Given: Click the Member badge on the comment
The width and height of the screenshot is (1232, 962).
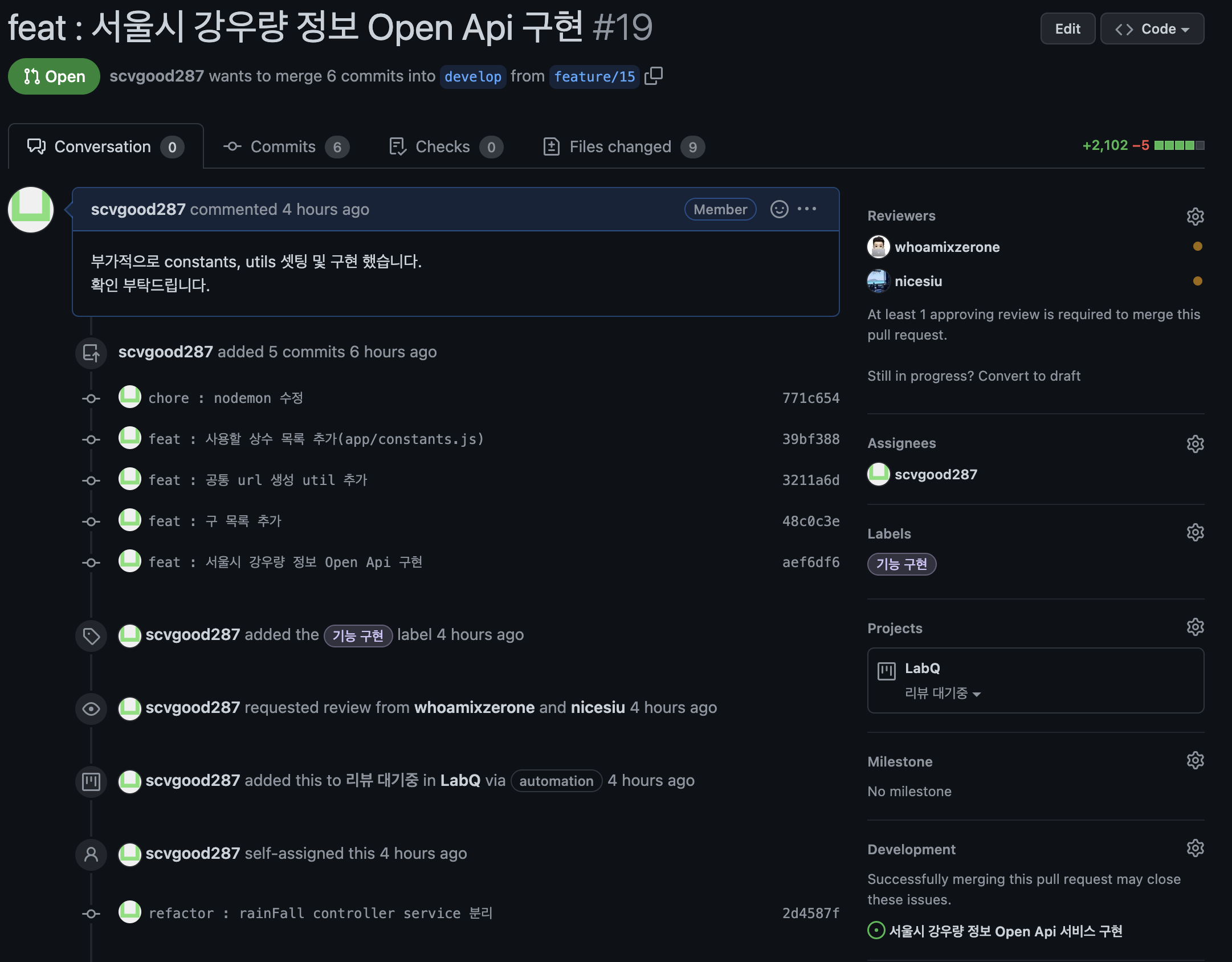Looking at the screenshot, I should [x=720, y=209].
